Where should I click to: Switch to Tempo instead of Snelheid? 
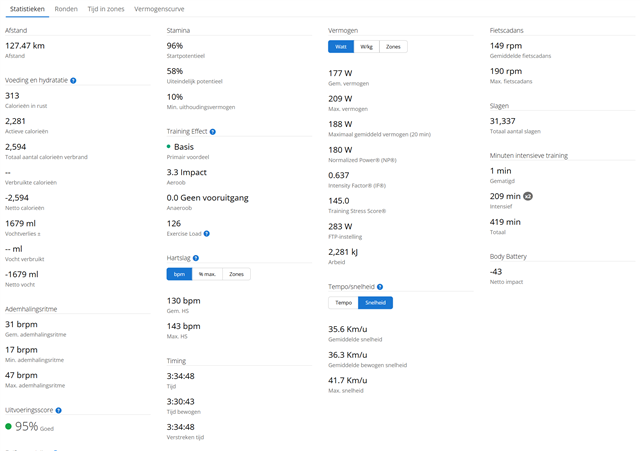coord(343,303)
